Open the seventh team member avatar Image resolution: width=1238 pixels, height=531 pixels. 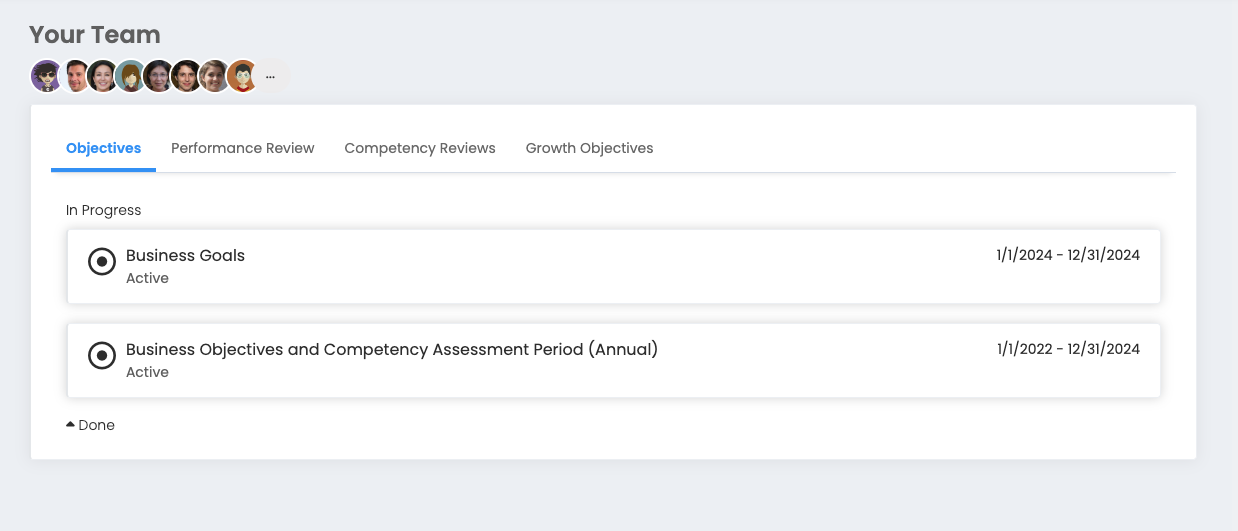(214, 76)
